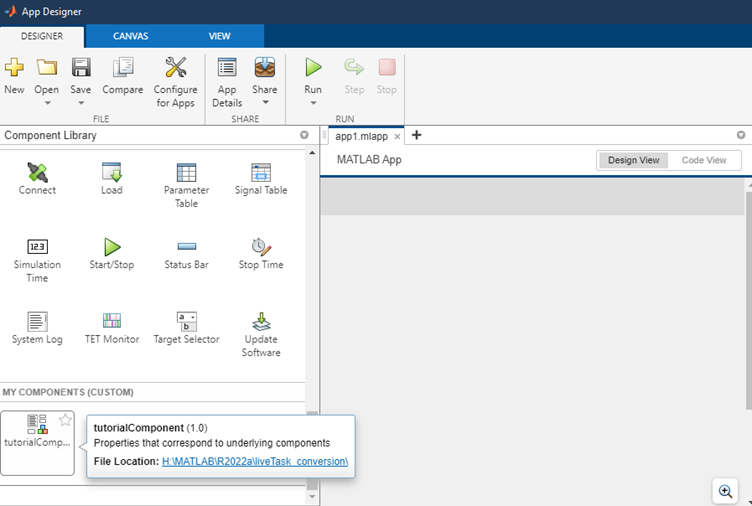Viewport: 752px width, 506px height.
Task: Select the app1.mlapp document tab
Action: tap(361, 136)
